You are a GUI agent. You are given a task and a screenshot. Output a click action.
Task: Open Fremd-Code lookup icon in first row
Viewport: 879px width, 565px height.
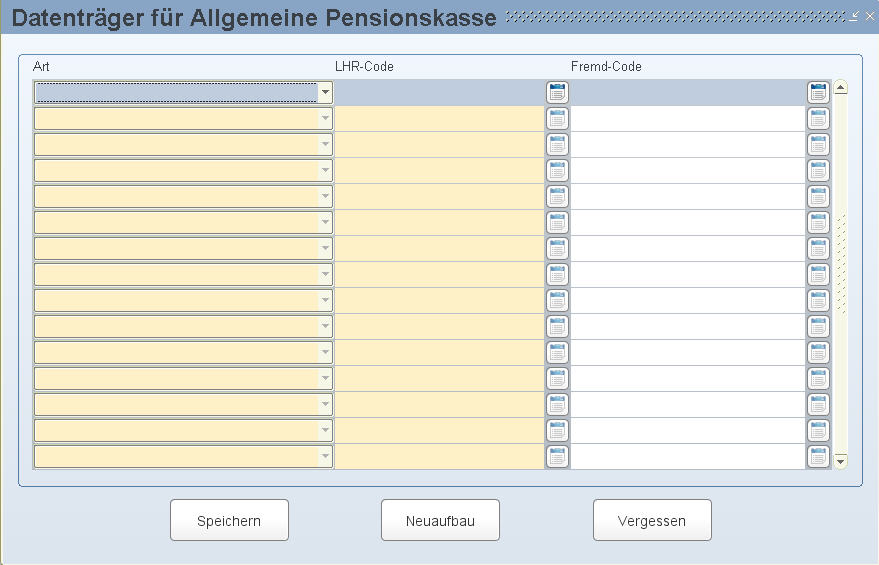point(818,92)
